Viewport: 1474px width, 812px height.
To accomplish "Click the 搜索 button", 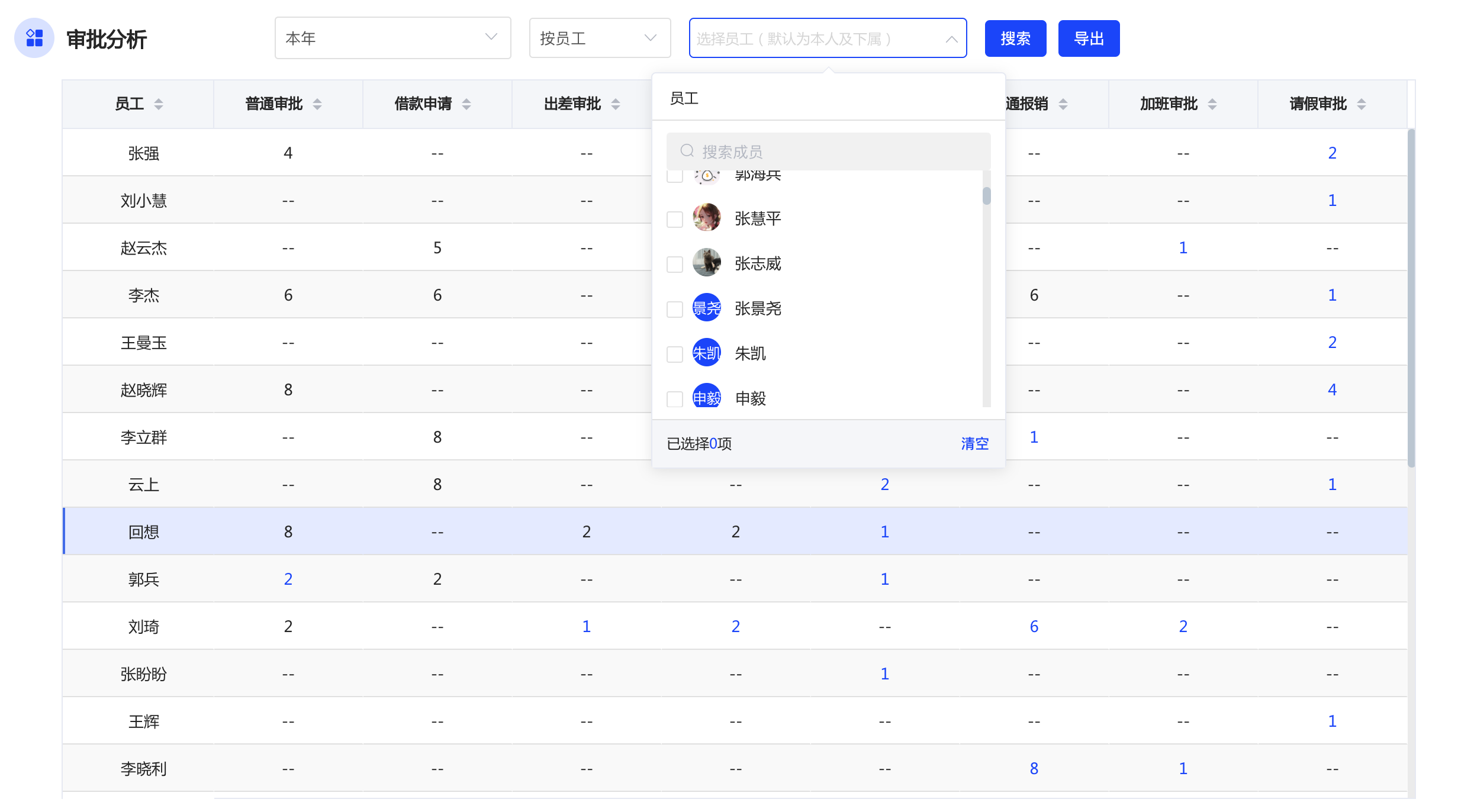I will click(1015, 38).
